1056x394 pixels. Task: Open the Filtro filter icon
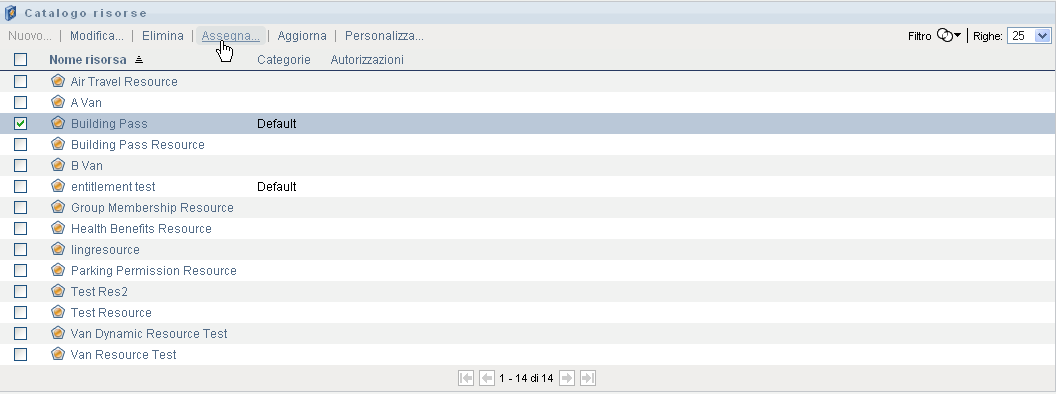point(946,36)
